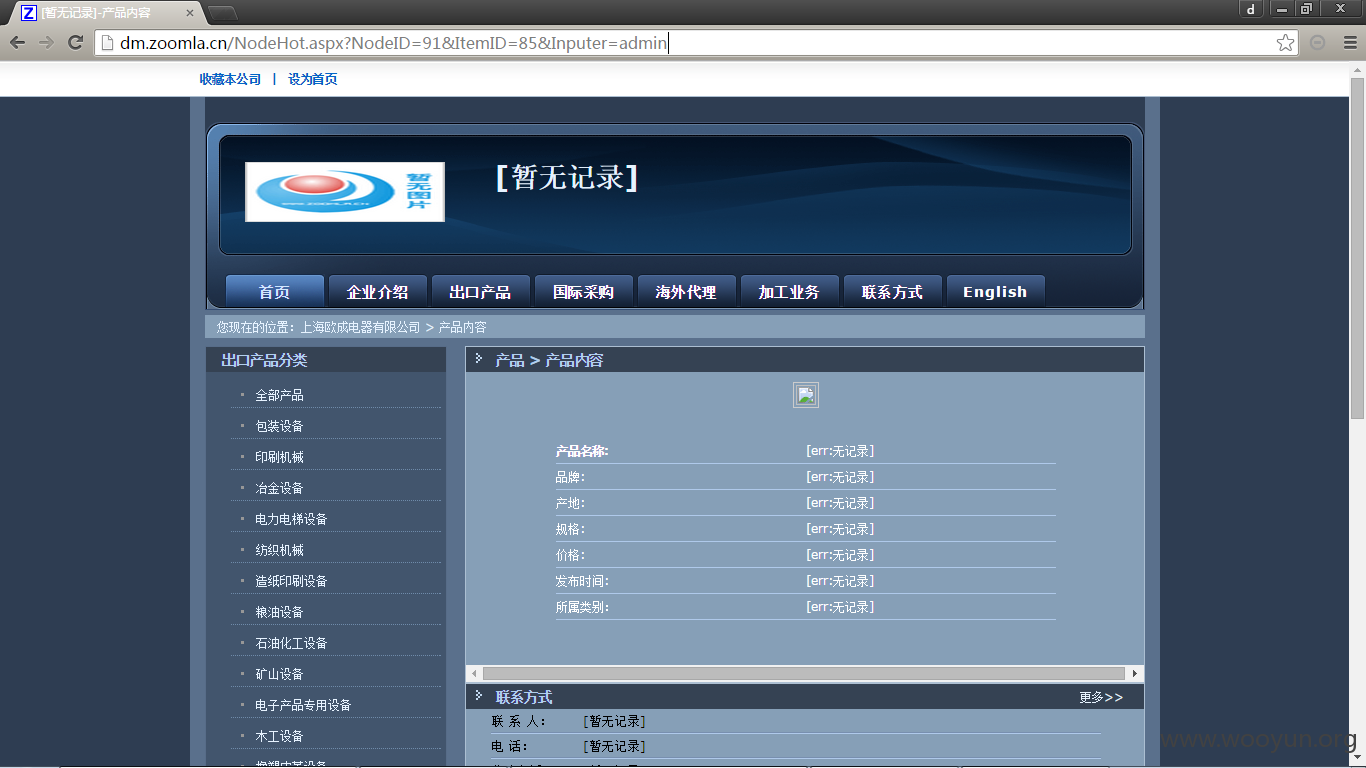1366x768 pixels.
Task: Select 冶金设备 category
Action: [x=279, y=488]
